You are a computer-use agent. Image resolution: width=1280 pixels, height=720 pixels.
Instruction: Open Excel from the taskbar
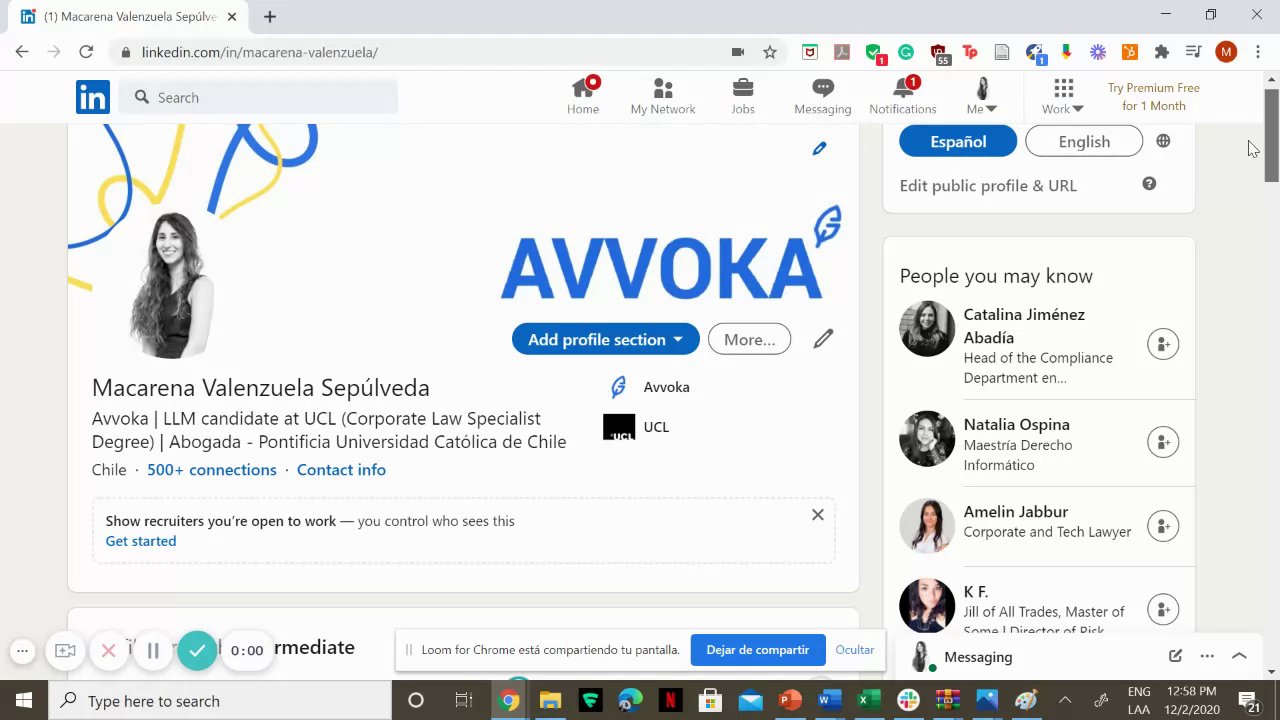point(869,700)
